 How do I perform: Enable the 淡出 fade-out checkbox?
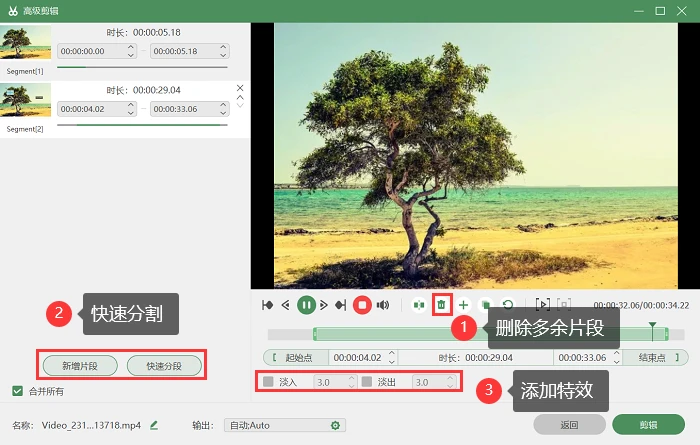click(367, 382)
